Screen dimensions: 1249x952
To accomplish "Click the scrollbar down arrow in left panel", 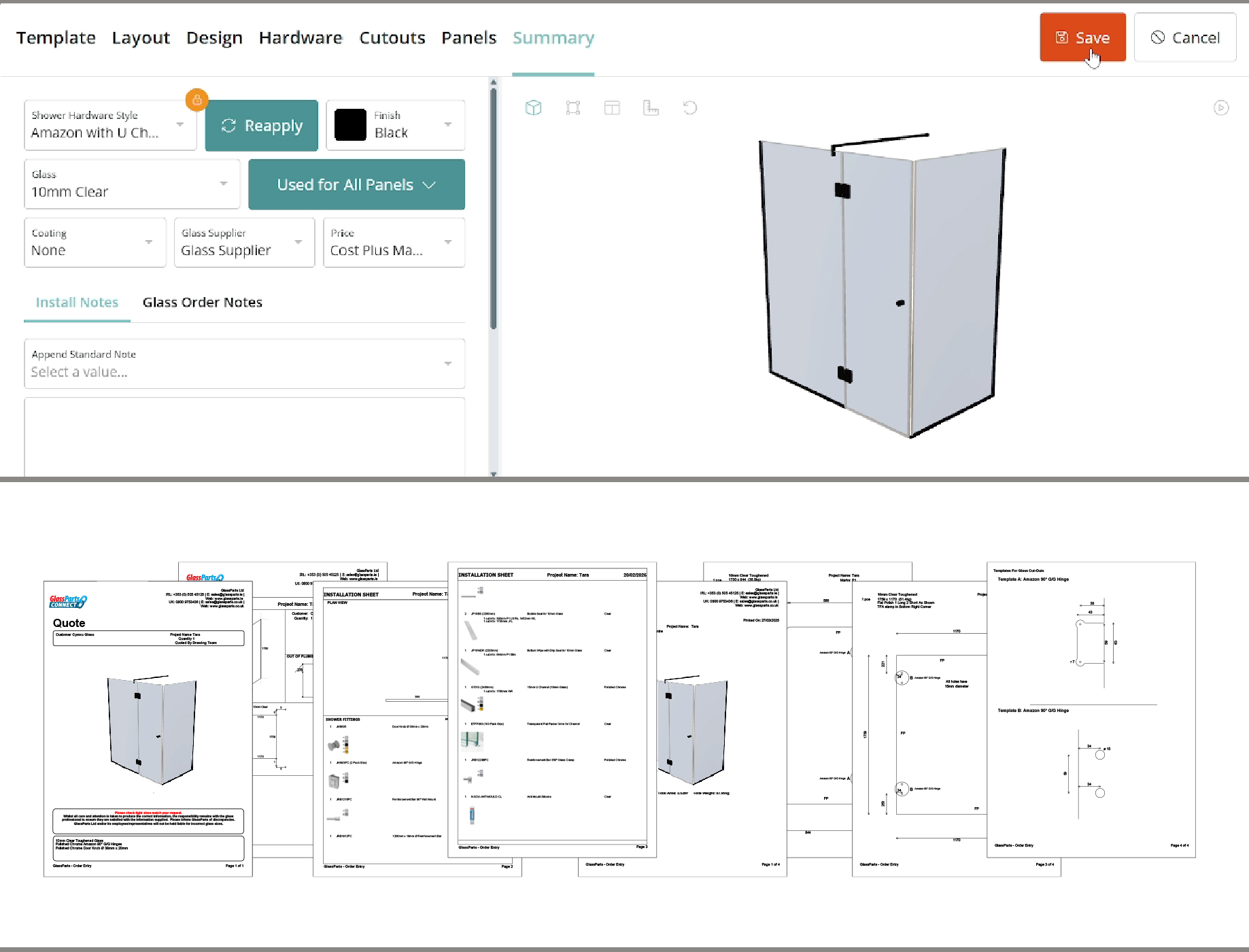I will (494, 474).
